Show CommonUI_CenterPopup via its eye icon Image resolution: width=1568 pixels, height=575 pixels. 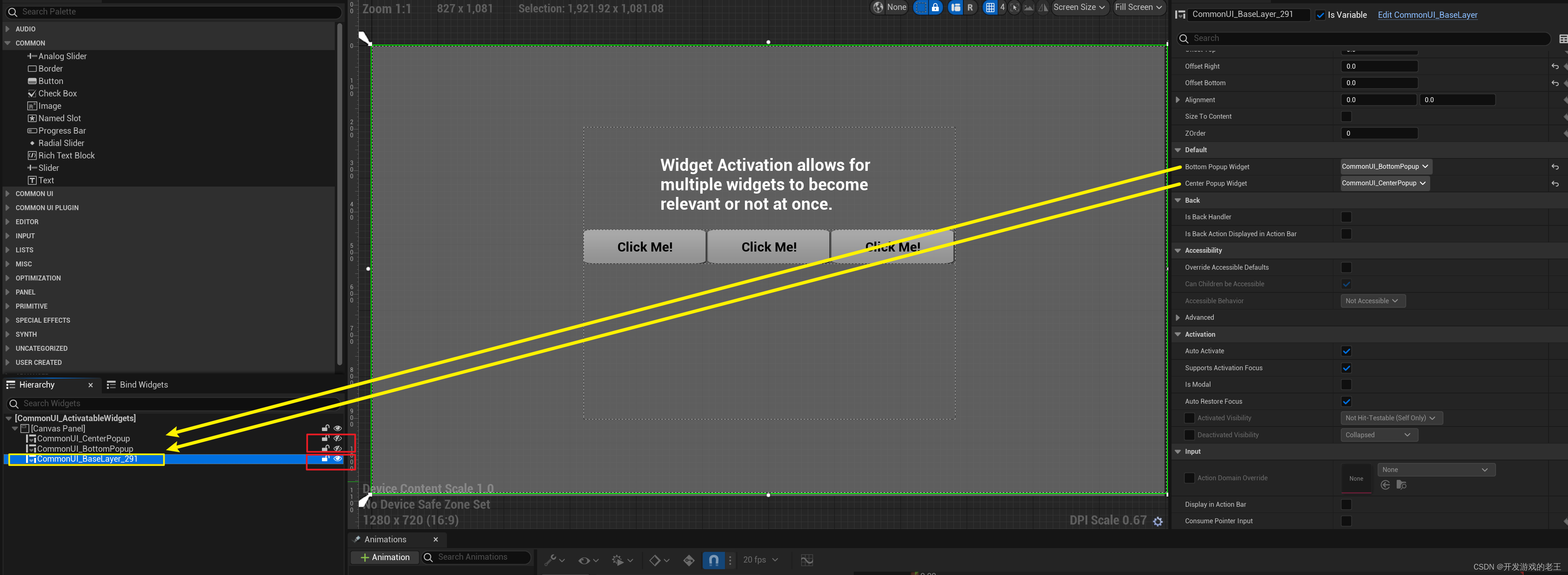tap(338, 438)
